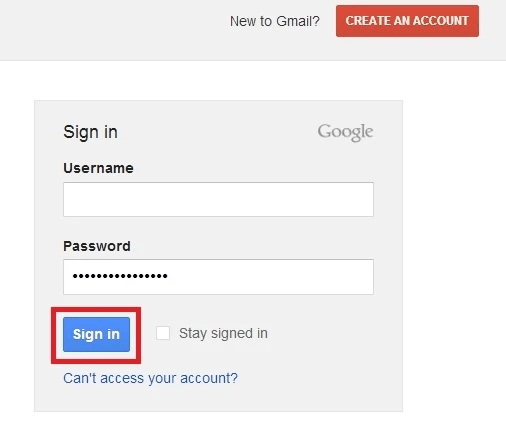Click the white "Sign in" text on blue button
The height and width of the screenshot is (425, 506).
(x=96, y=334)
